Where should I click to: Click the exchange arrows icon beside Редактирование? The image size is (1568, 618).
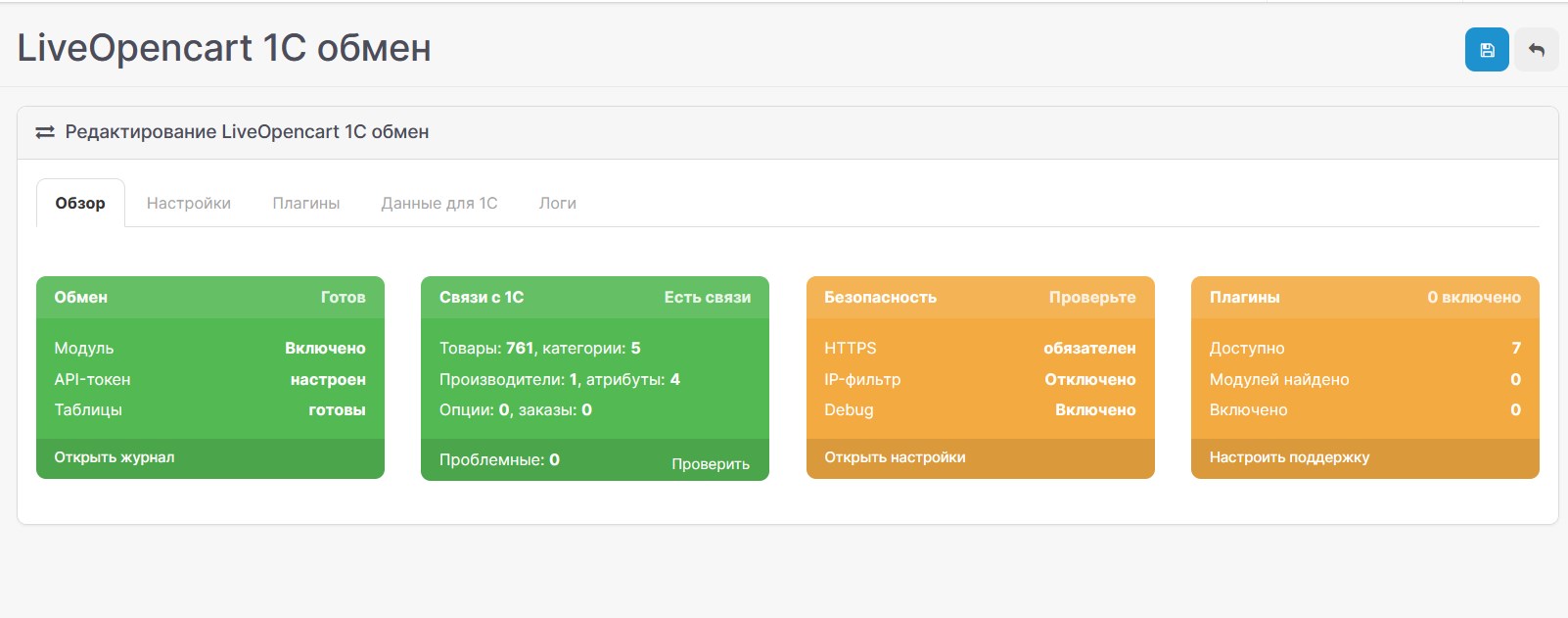[45, 132]
